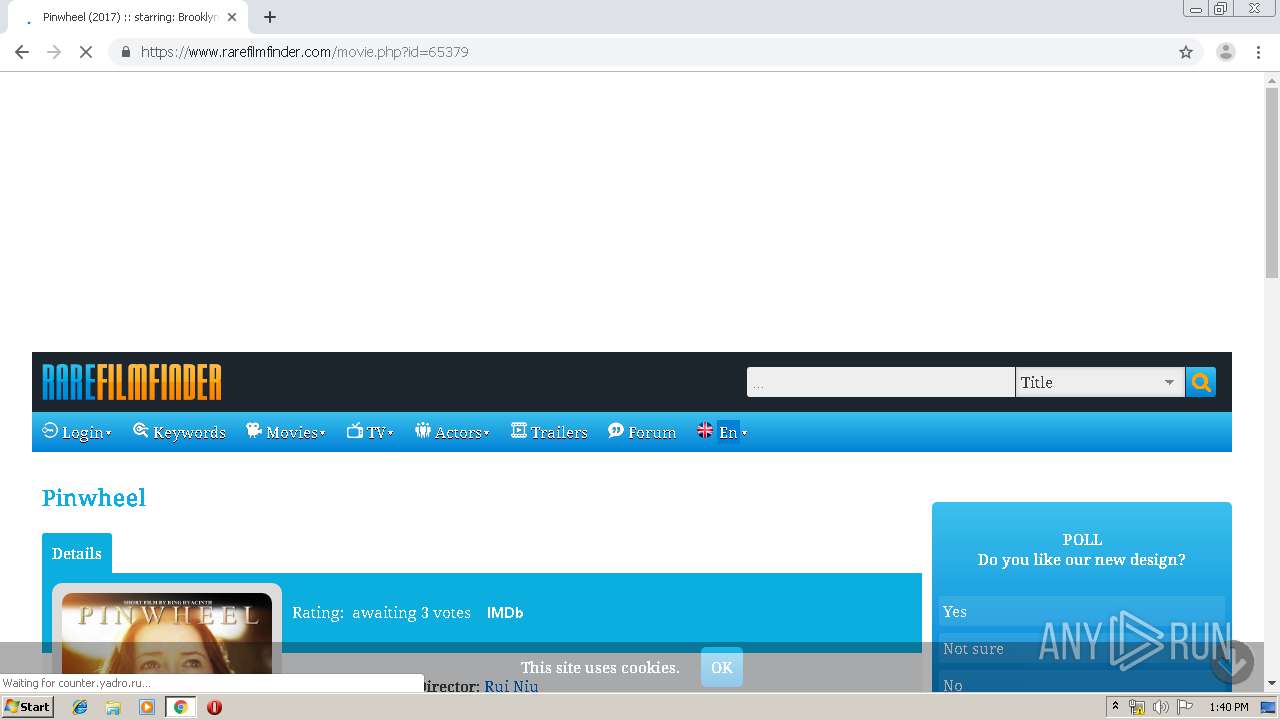Open Chrome three-dot menu
The height and width of the screenshot is (720, 1280).
1258,52
